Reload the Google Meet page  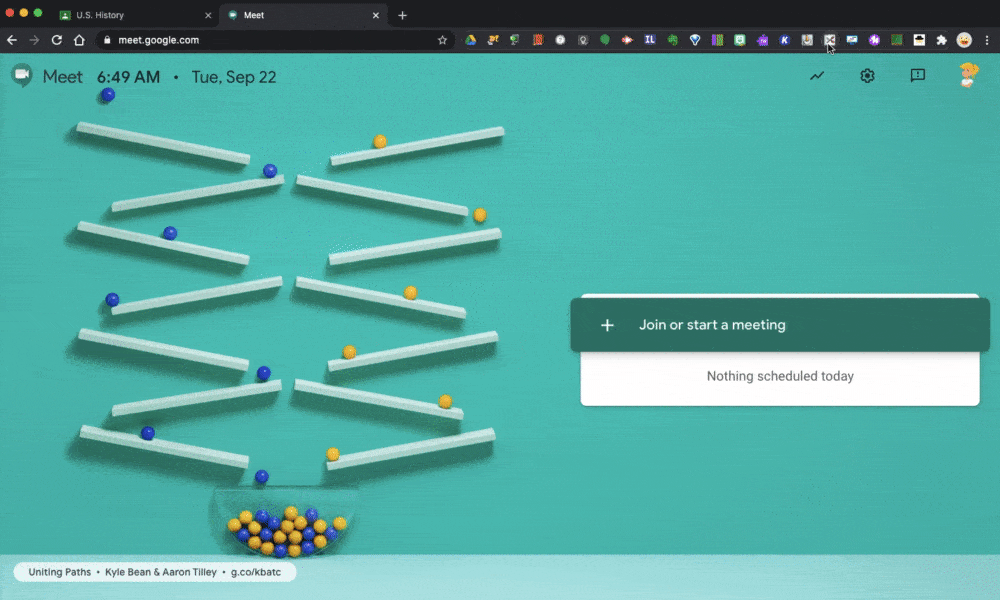57,41
